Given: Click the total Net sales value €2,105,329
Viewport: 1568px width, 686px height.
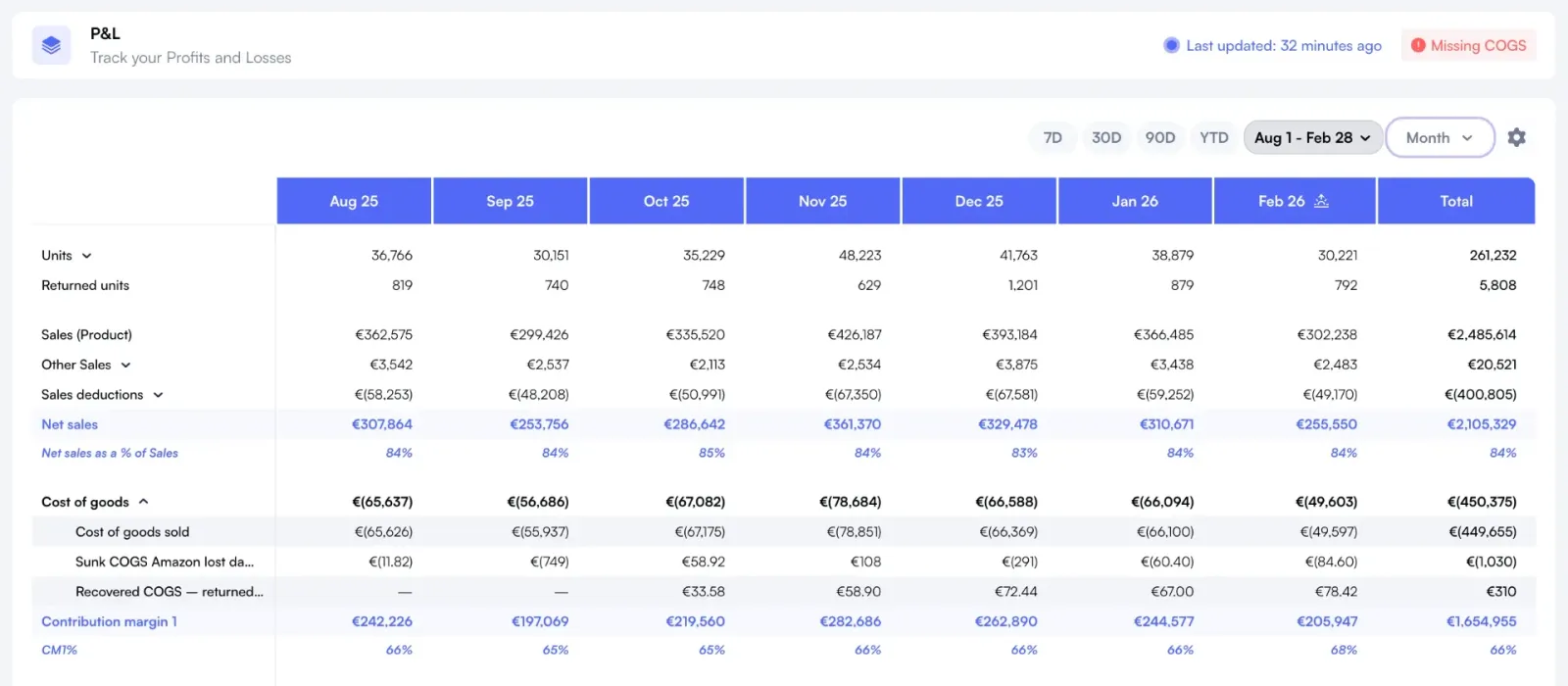Looking at the screenshot, I should pos(1482,424).
